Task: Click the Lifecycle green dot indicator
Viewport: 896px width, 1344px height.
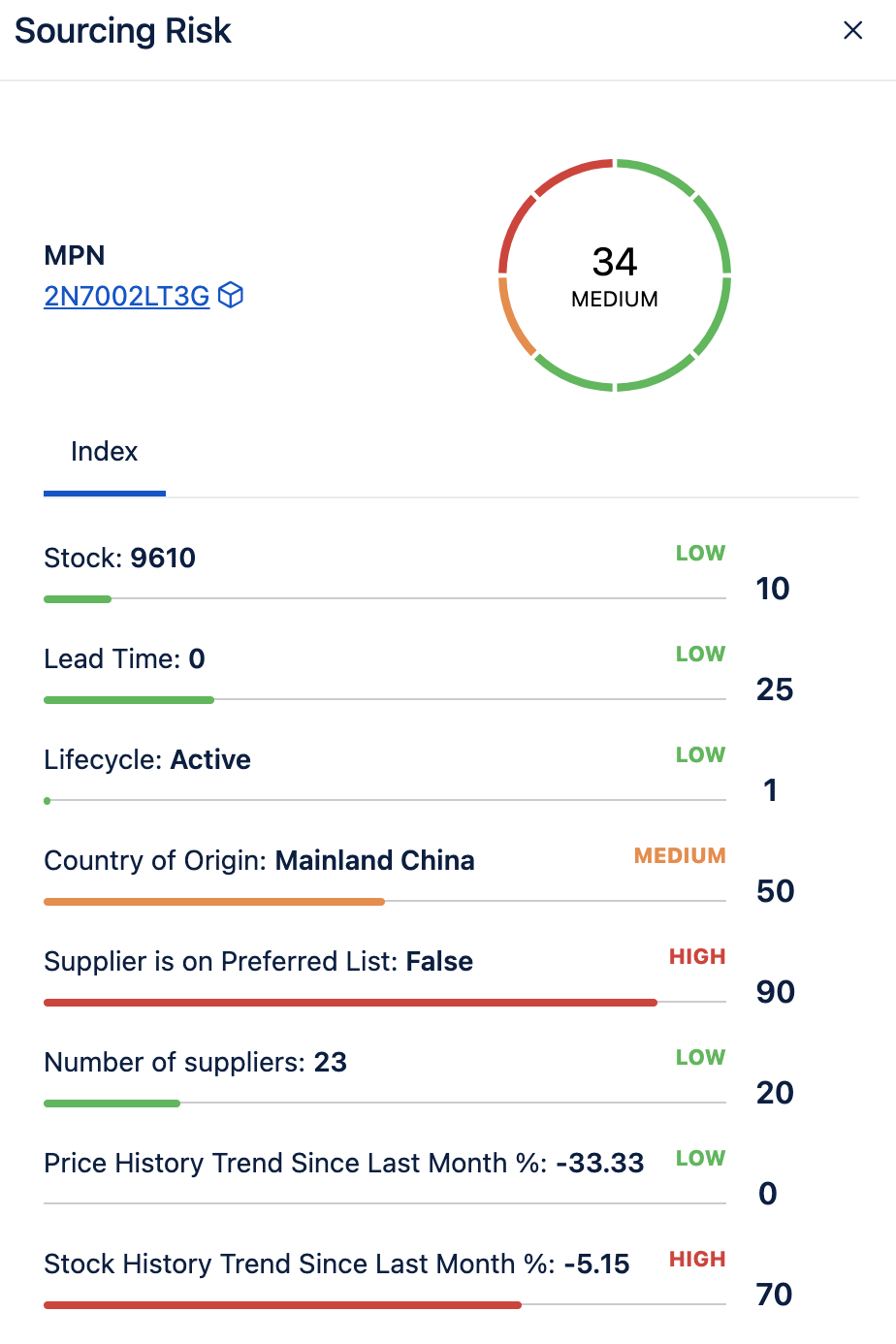Action: 48,801
